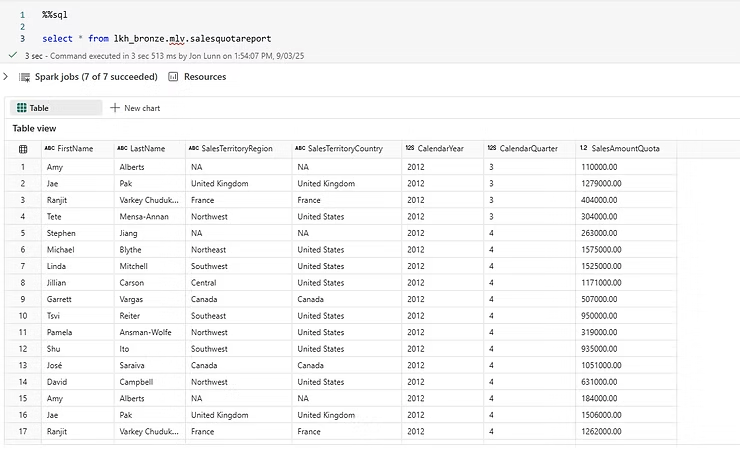This screenshot has height=452, width=740.
Task: Select row number 1 in the table
Action: tap(23, 167)
